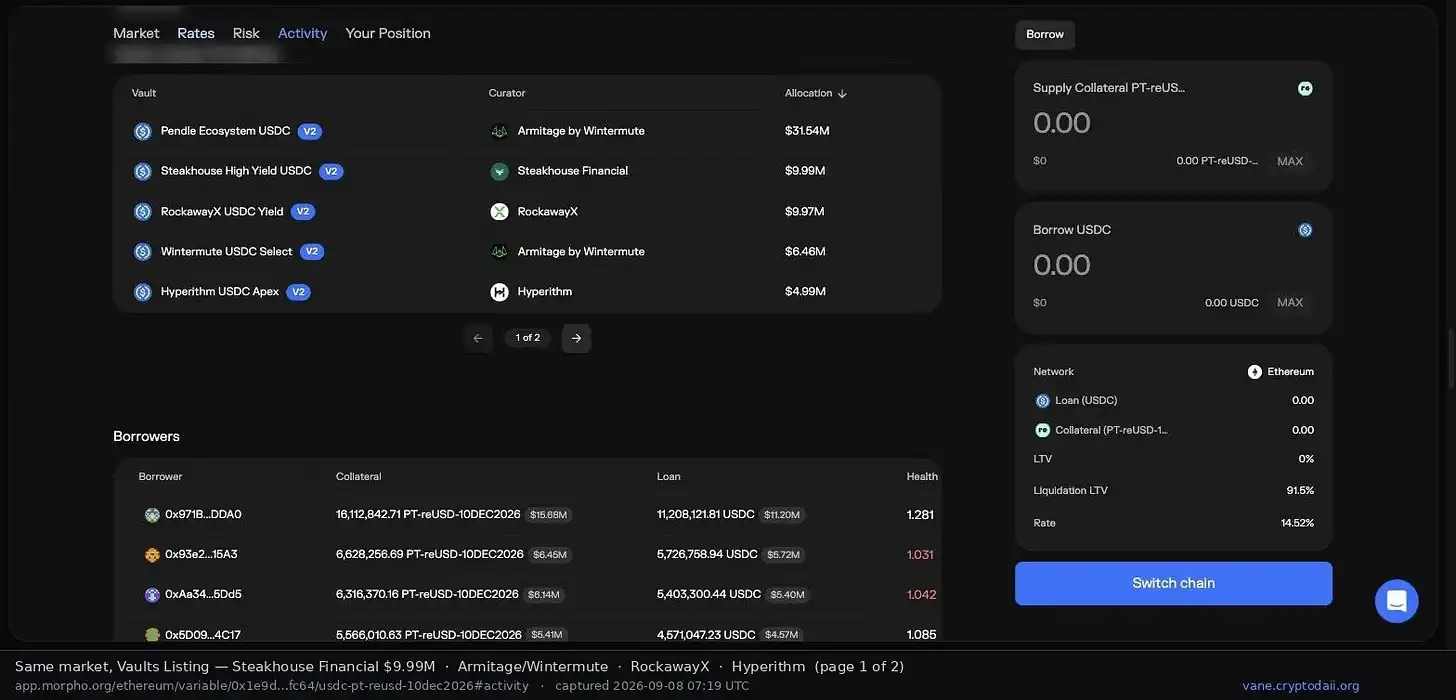This screenshot has width=1456, height=700.
Task: Go to next vaults page arrow
Action: pyautogui.click(x=576, y=338)
